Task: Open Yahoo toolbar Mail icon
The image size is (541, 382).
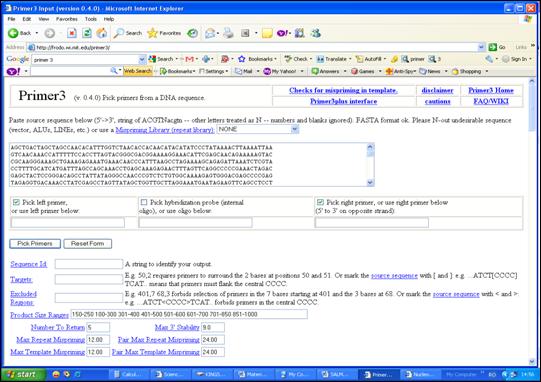Action: coord(244,71)
